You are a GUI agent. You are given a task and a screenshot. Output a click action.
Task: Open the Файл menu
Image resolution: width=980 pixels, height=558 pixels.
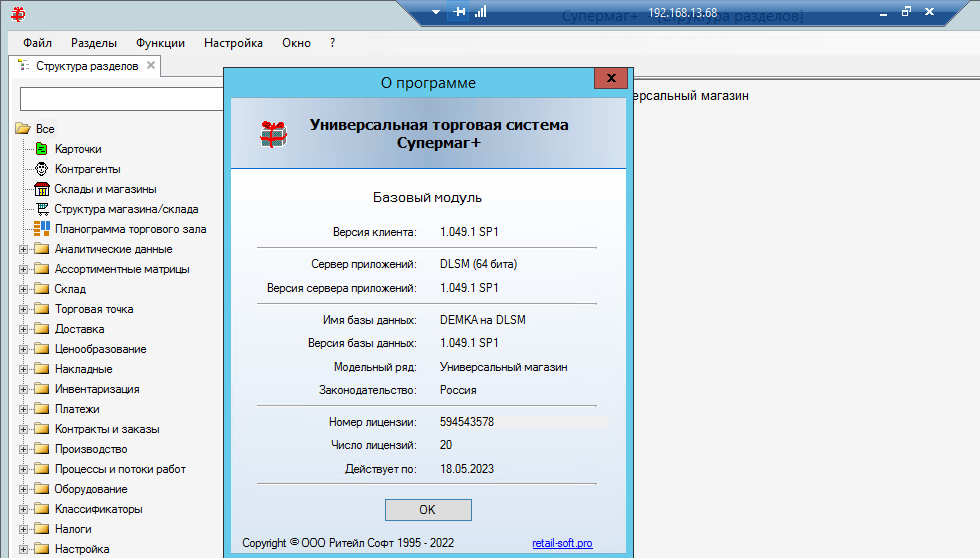tap(38, 43)
